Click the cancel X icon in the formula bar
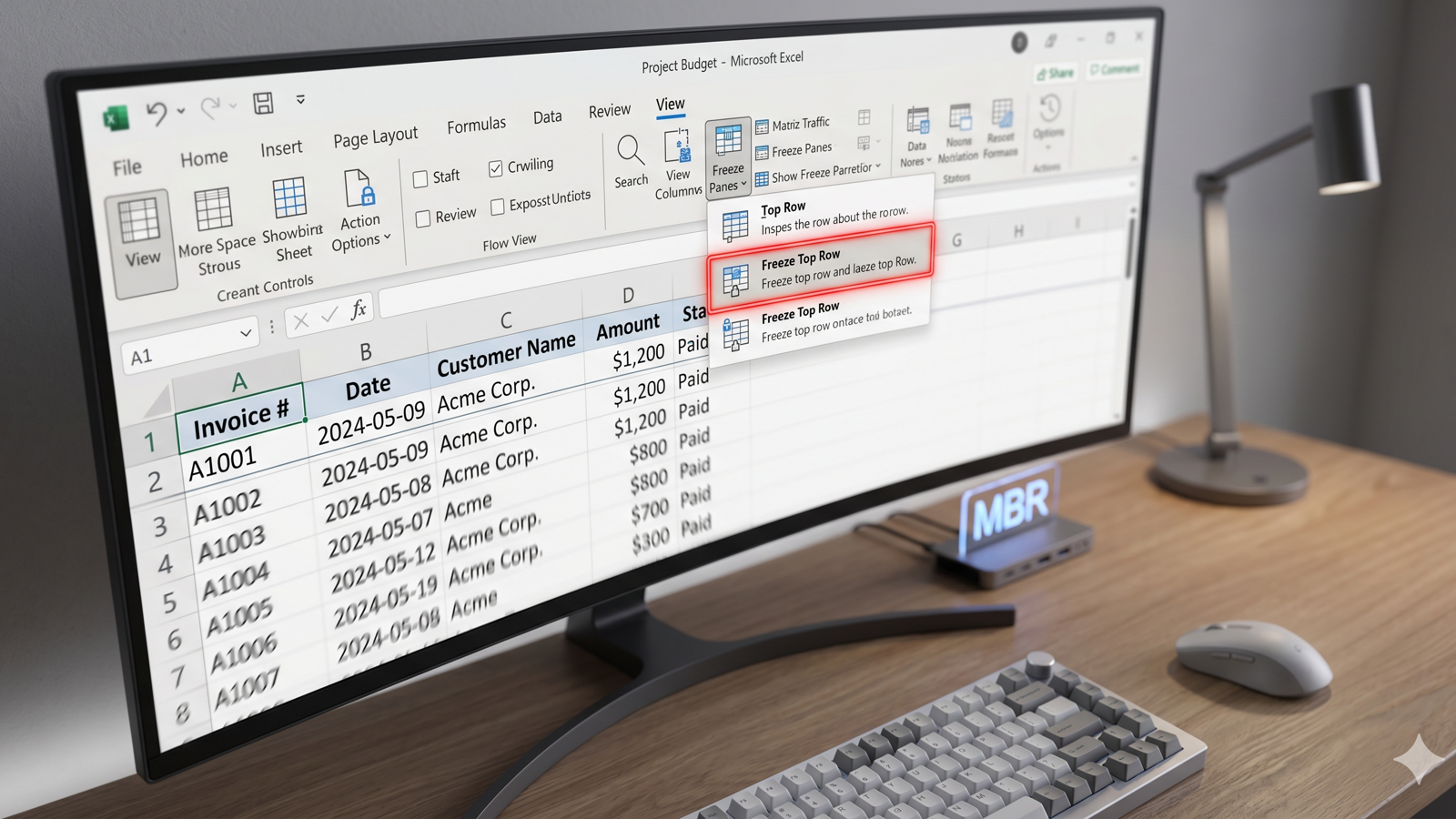Screen dimensions: 1456x819 tap(301, 318)
